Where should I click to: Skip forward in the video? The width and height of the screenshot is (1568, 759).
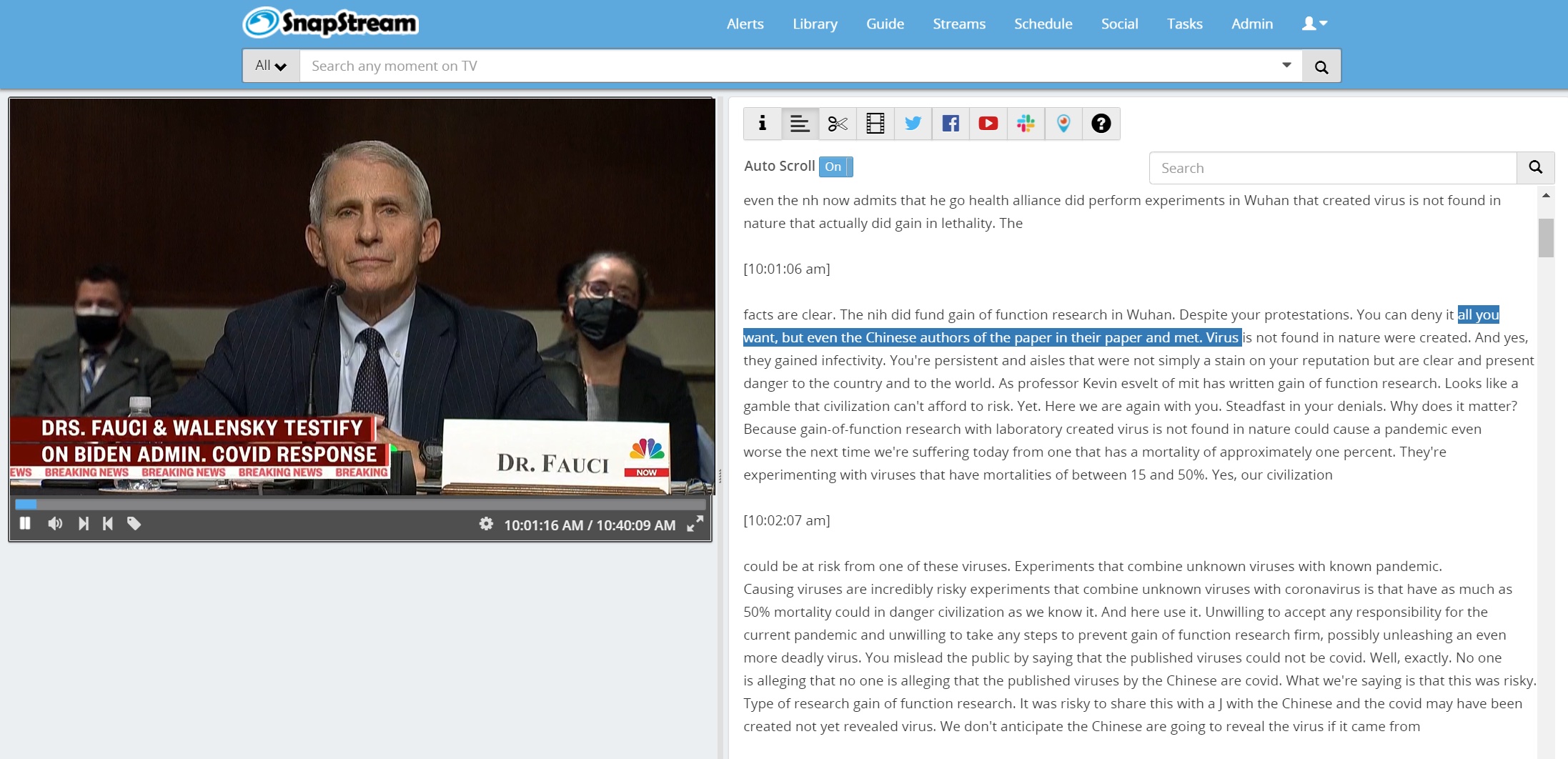coord(84,524)
